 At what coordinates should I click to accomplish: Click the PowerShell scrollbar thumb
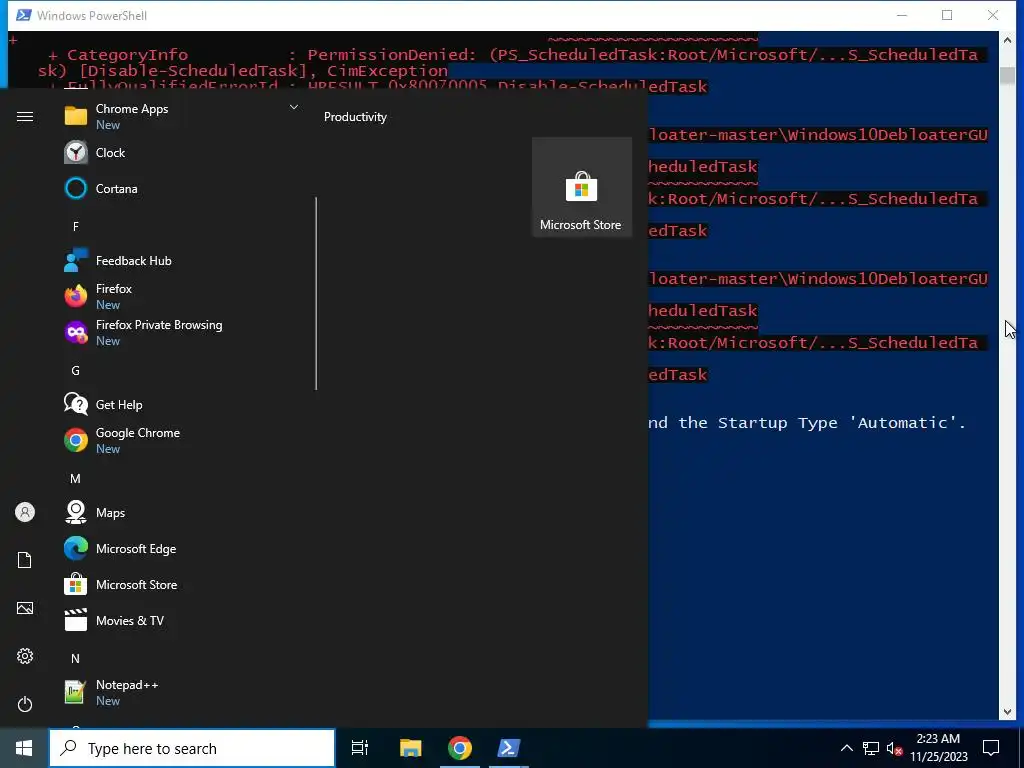point(1007,75)
